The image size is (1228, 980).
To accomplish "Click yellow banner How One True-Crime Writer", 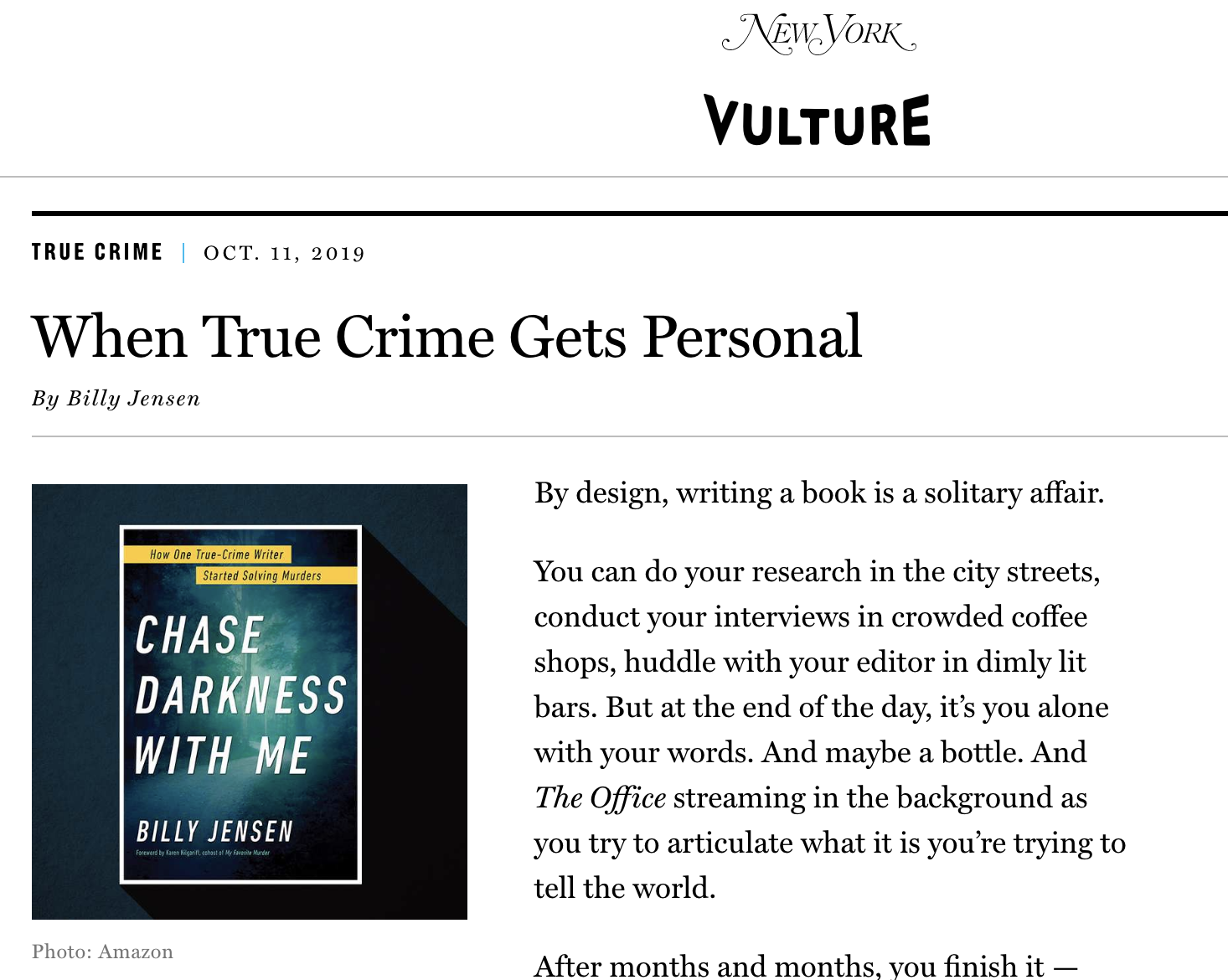I will click(216, 554).
